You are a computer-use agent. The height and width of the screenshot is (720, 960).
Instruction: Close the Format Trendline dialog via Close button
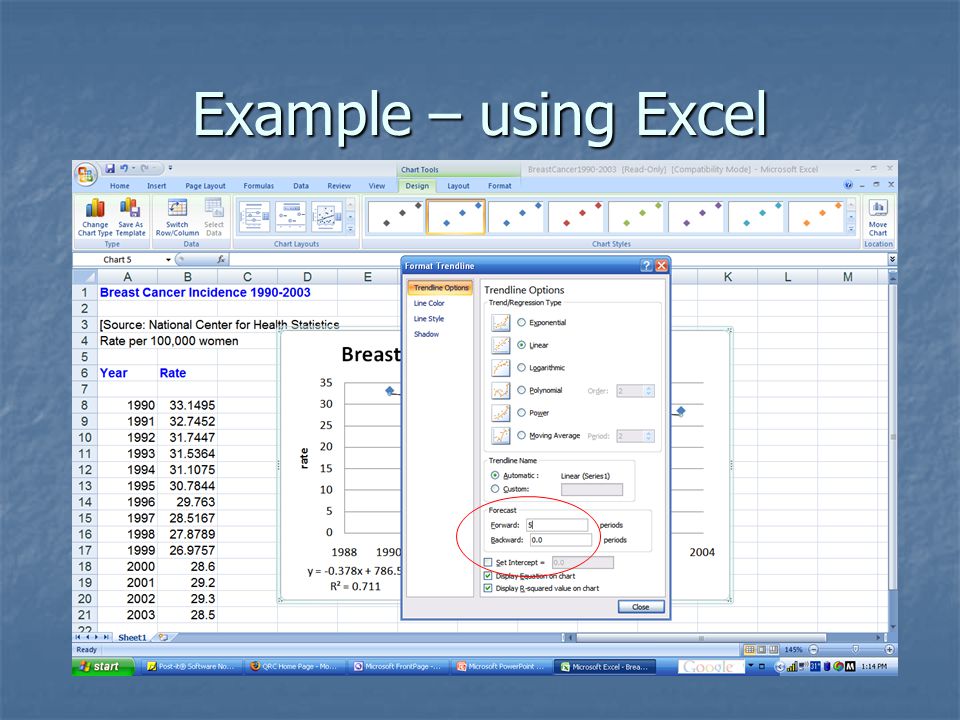640,606
